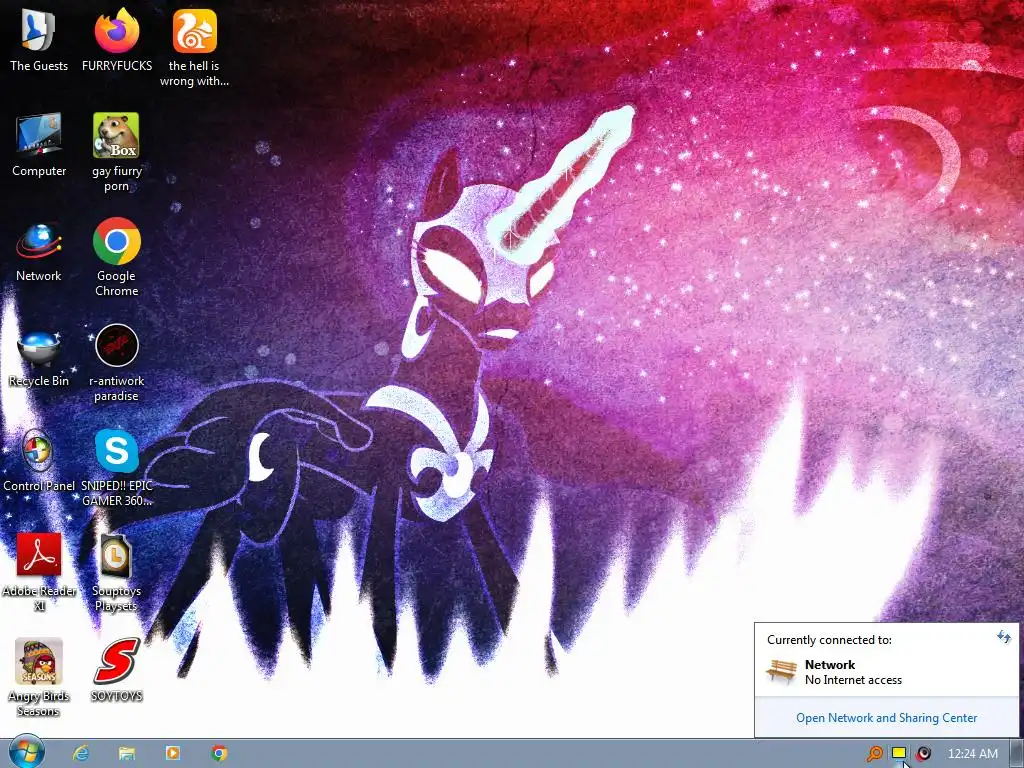Select the "SNIPED!! EPIC GAMER 360..." label
The height and width of the screenshot is (768, 1024).
116,493
